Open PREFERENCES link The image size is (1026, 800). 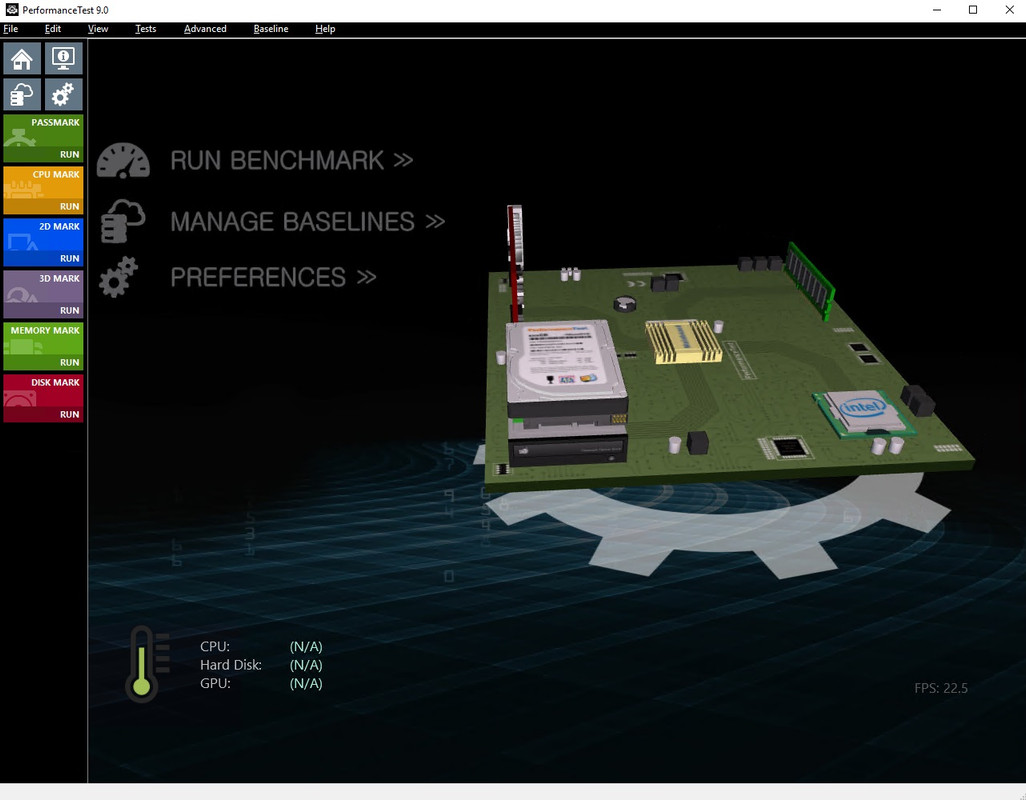click(x=274, y=277)
